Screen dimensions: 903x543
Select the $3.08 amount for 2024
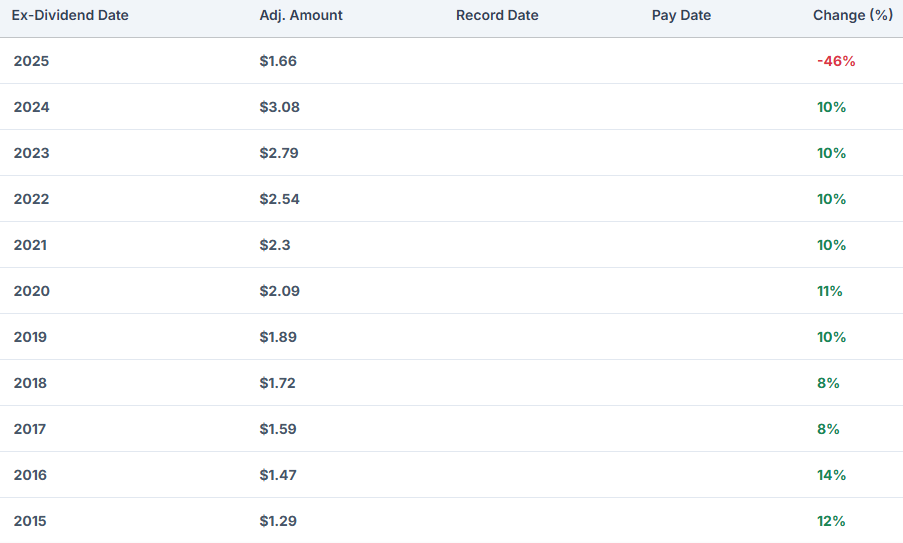click(x=279, y=107)
